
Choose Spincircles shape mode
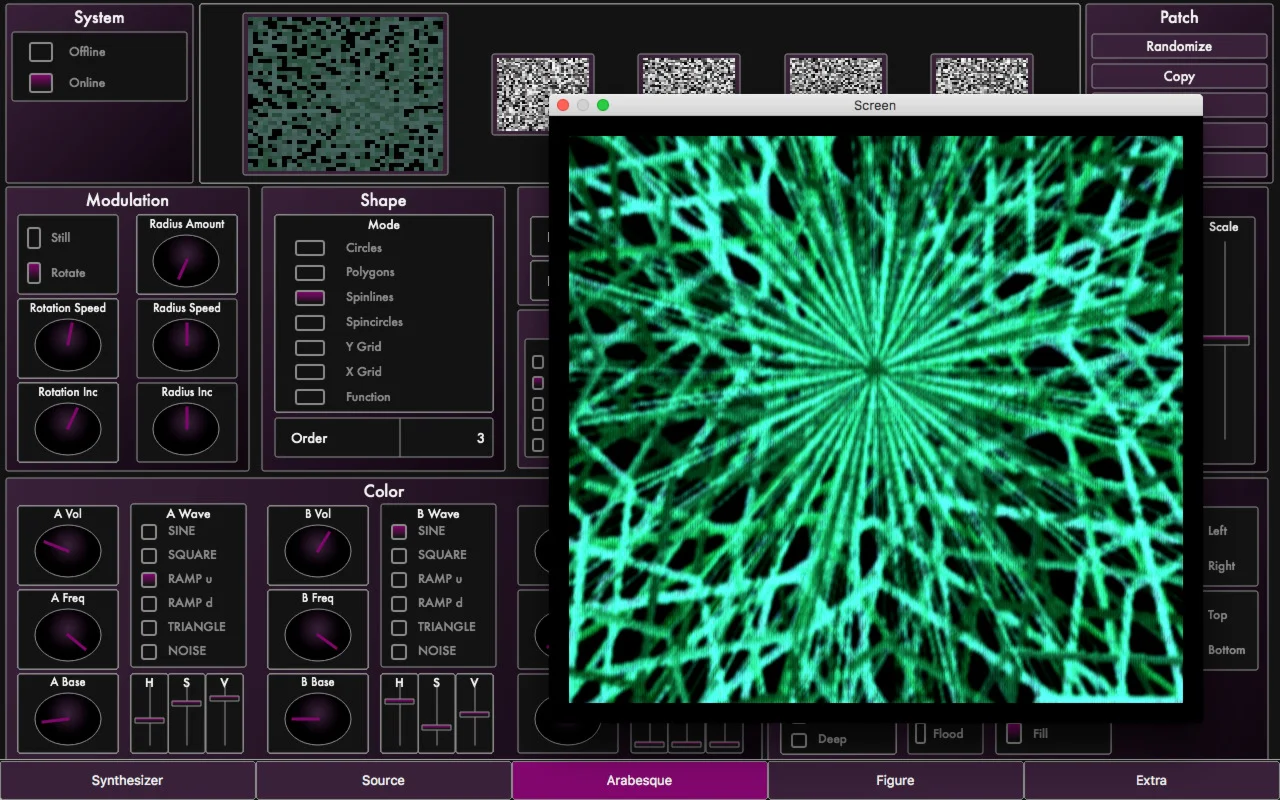click(310, 323)
